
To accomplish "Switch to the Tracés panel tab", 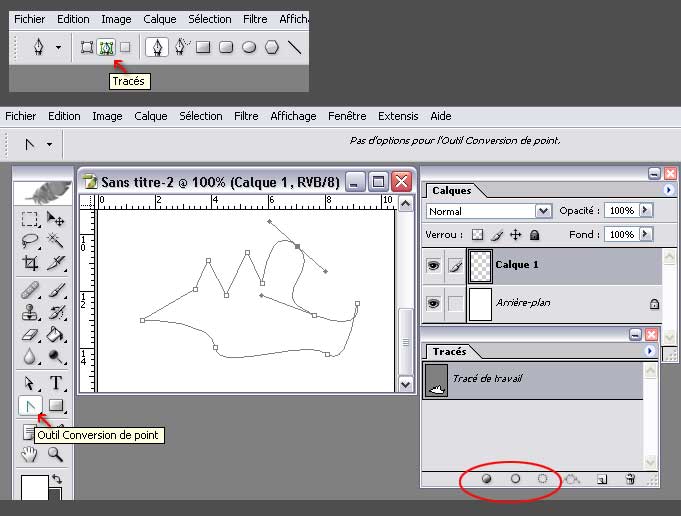I will 450,351.
